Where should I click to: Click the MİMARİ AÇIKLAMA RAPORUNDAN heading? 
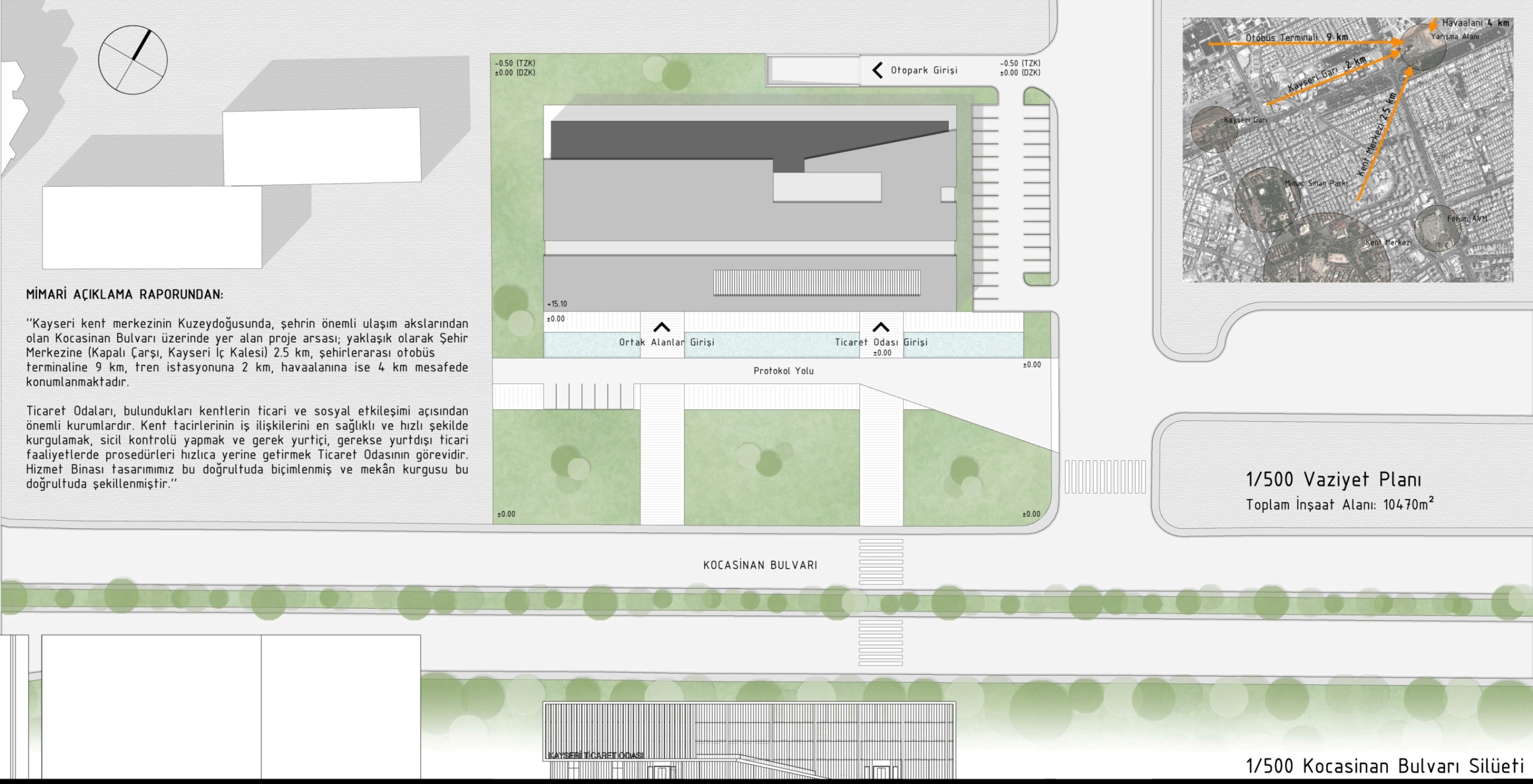pyautogui.click(x=124, y=295)
